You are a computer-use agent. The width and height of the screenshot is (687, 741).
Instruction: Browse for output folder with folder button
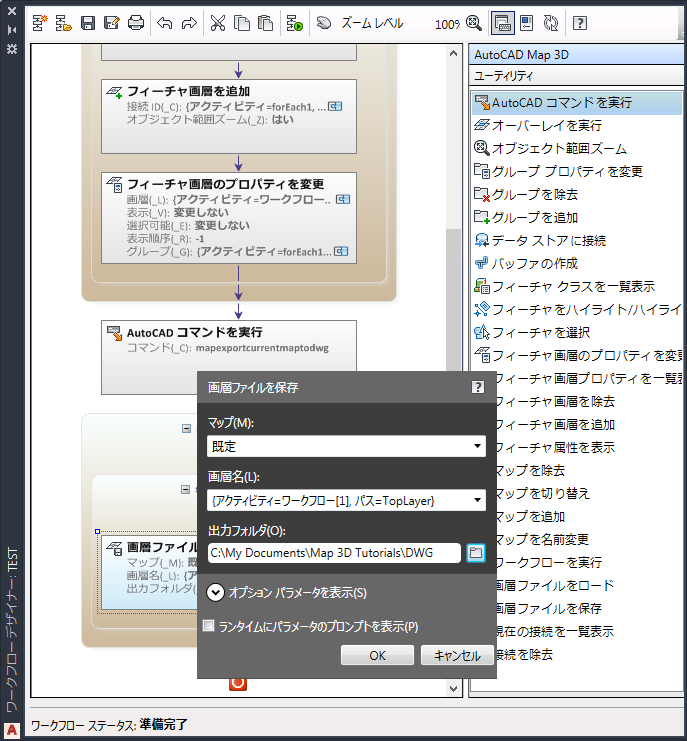coord(476,553)
